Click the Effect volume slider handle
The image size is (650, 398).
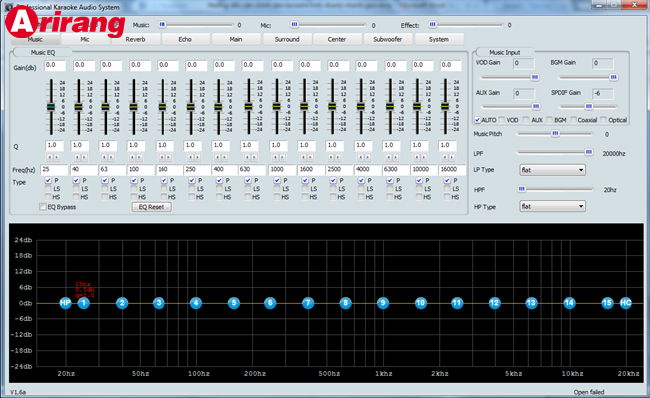point(432,24)
